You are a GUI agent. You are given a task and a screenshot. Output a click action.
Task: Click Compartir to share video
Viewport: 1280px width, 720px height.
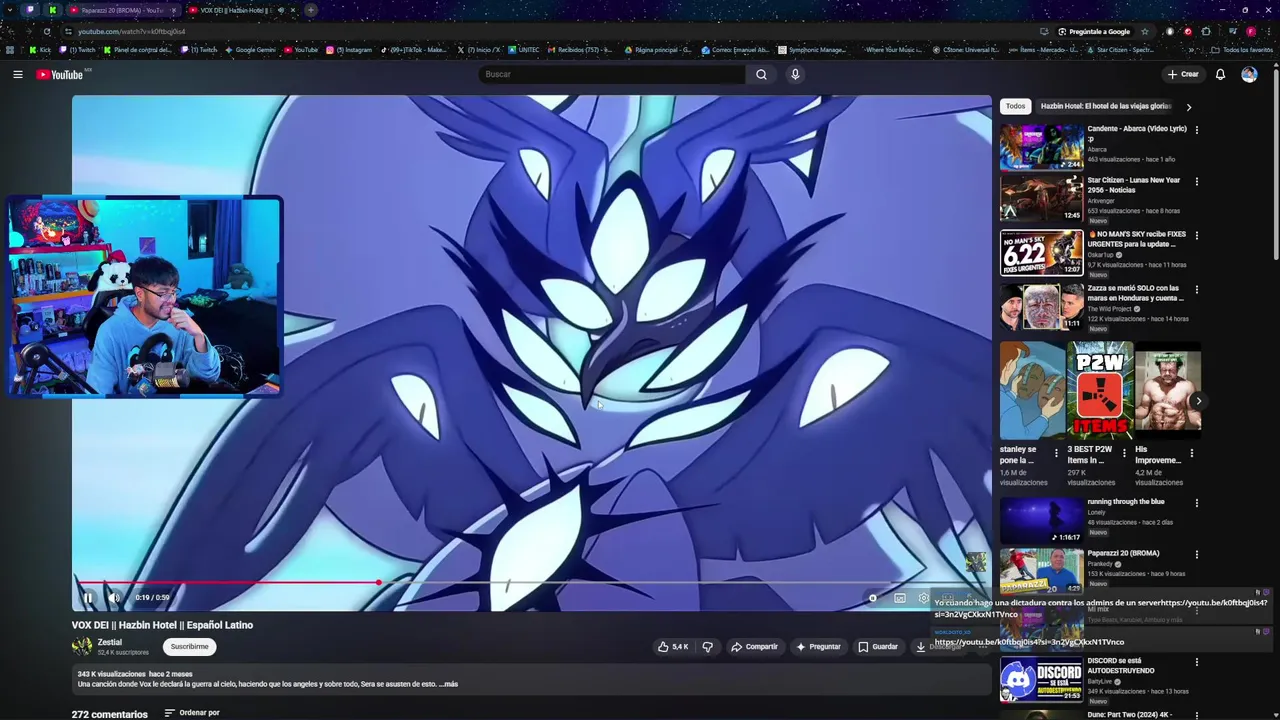pos(754,647)
